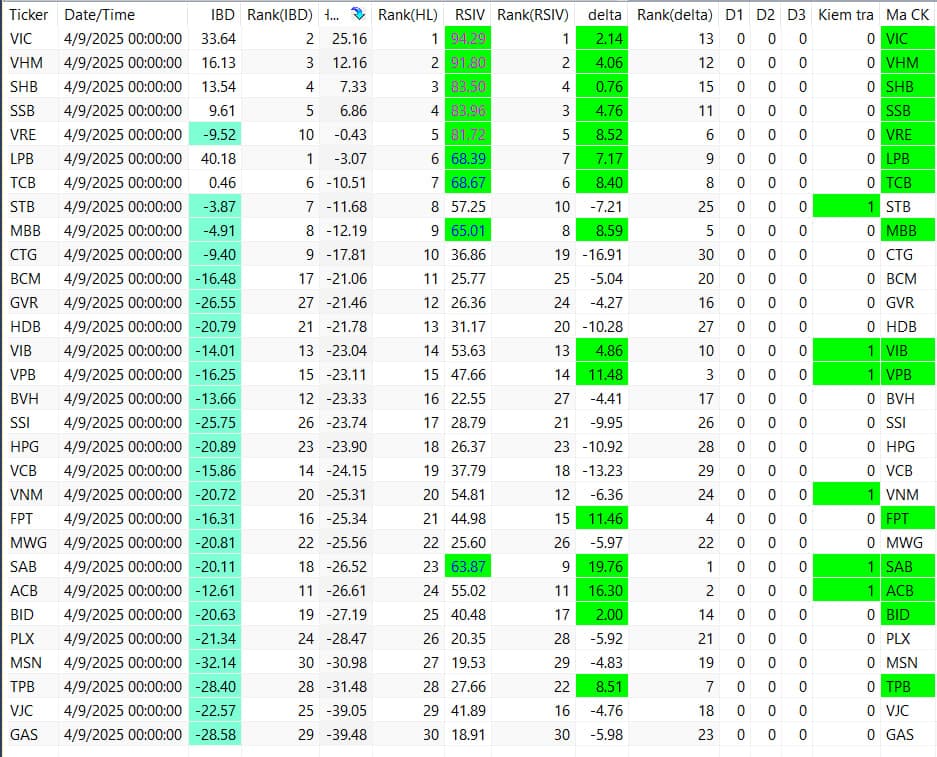The height and width of the screenshot is (757, 937).
Task: Click the green Ma CK cell TPB
Action: tap(908, 686)
